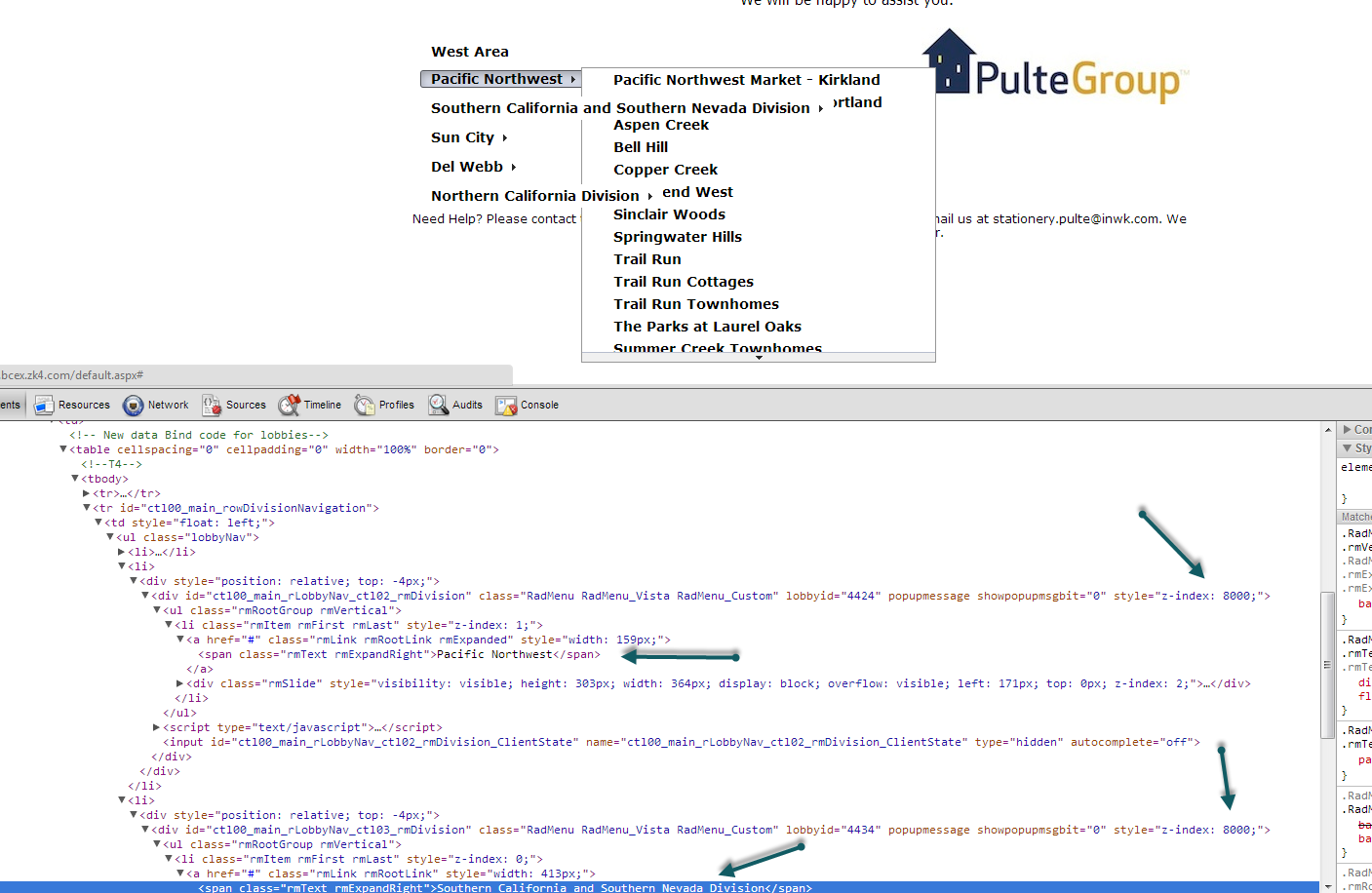Select the Trail Run submenu entry
The height and width of the screenshot is (893, 1372).
pos(647,259)
